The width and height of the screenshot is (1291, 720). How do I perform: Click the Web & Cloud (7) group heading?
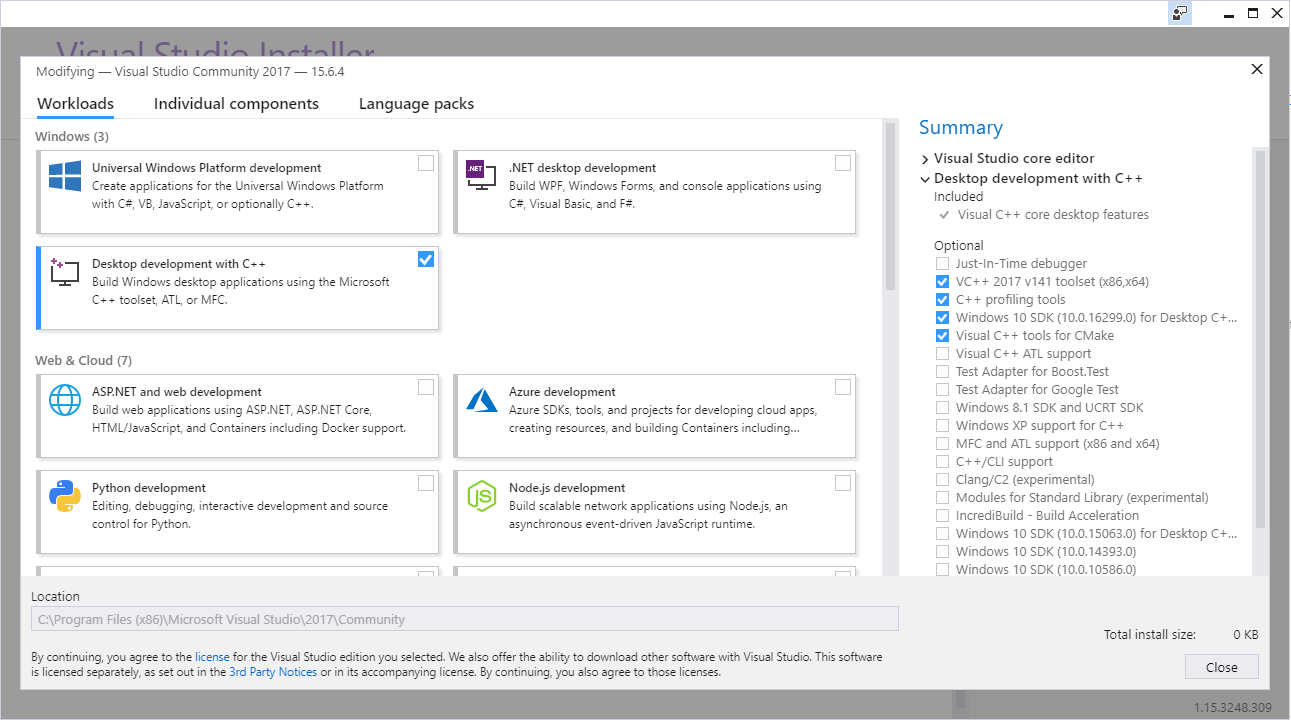(x=83, y=360)
